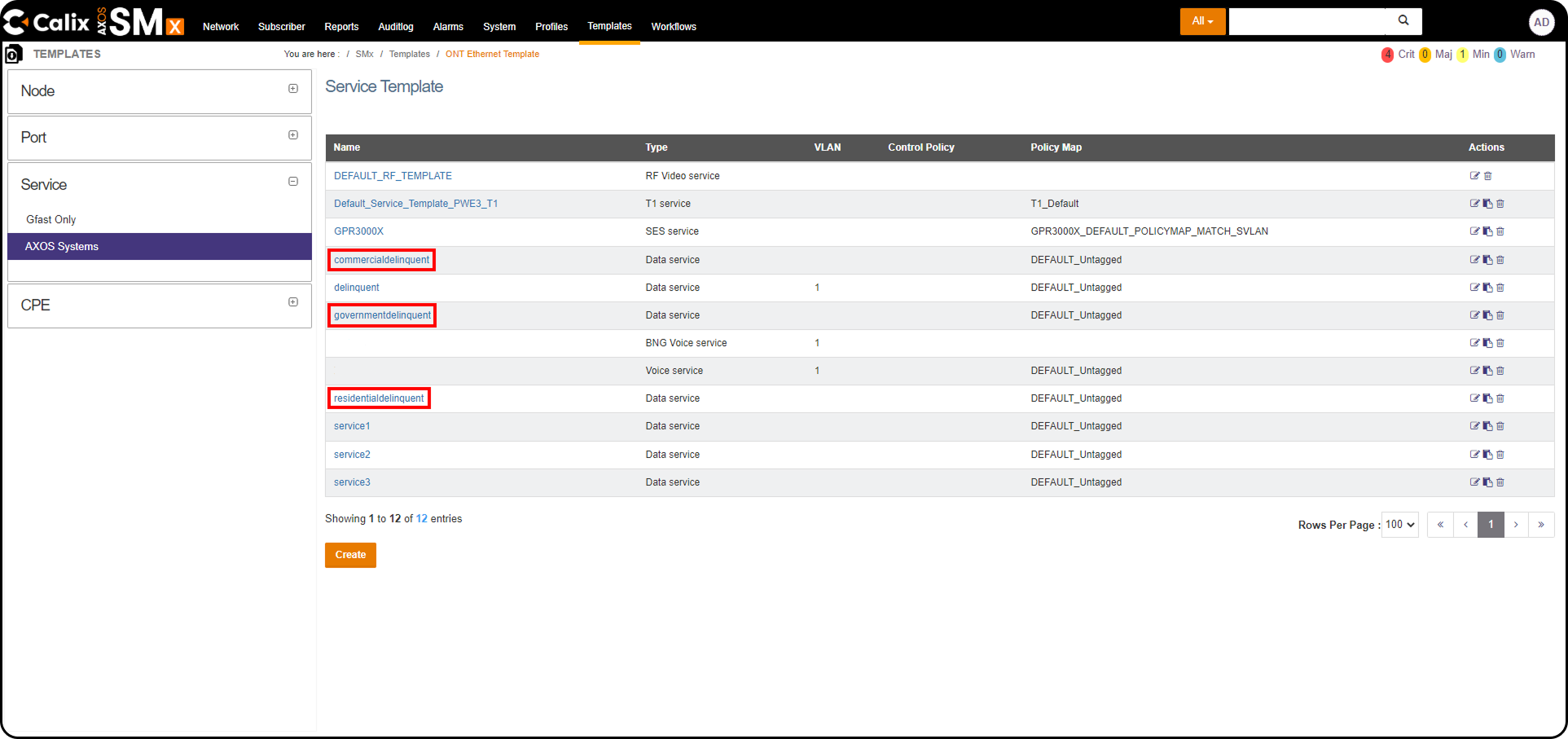Delete the GPR3000X template

[x=1500, y=231]
